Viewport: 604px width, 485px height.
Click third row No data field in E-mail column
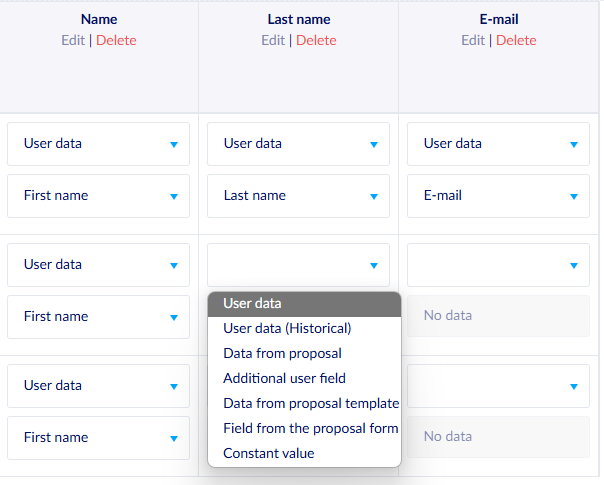pos(498,437)
